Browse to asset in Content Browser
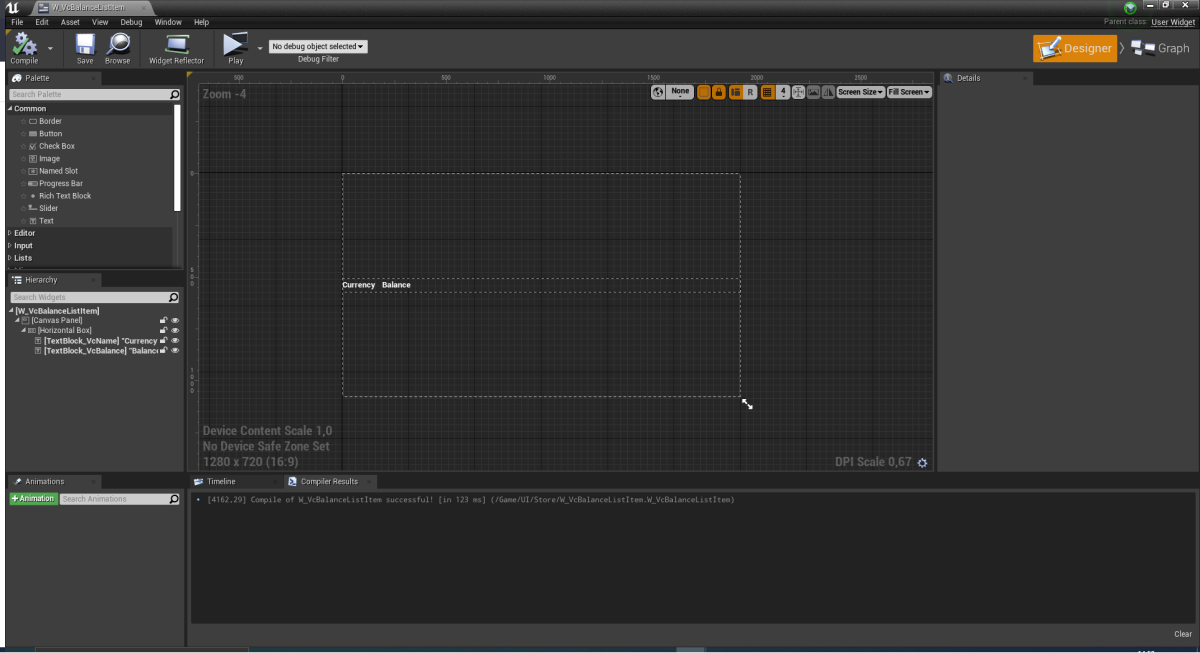Image resolution: width=1200 pixels, height=653 pixels. pos(118,46)
